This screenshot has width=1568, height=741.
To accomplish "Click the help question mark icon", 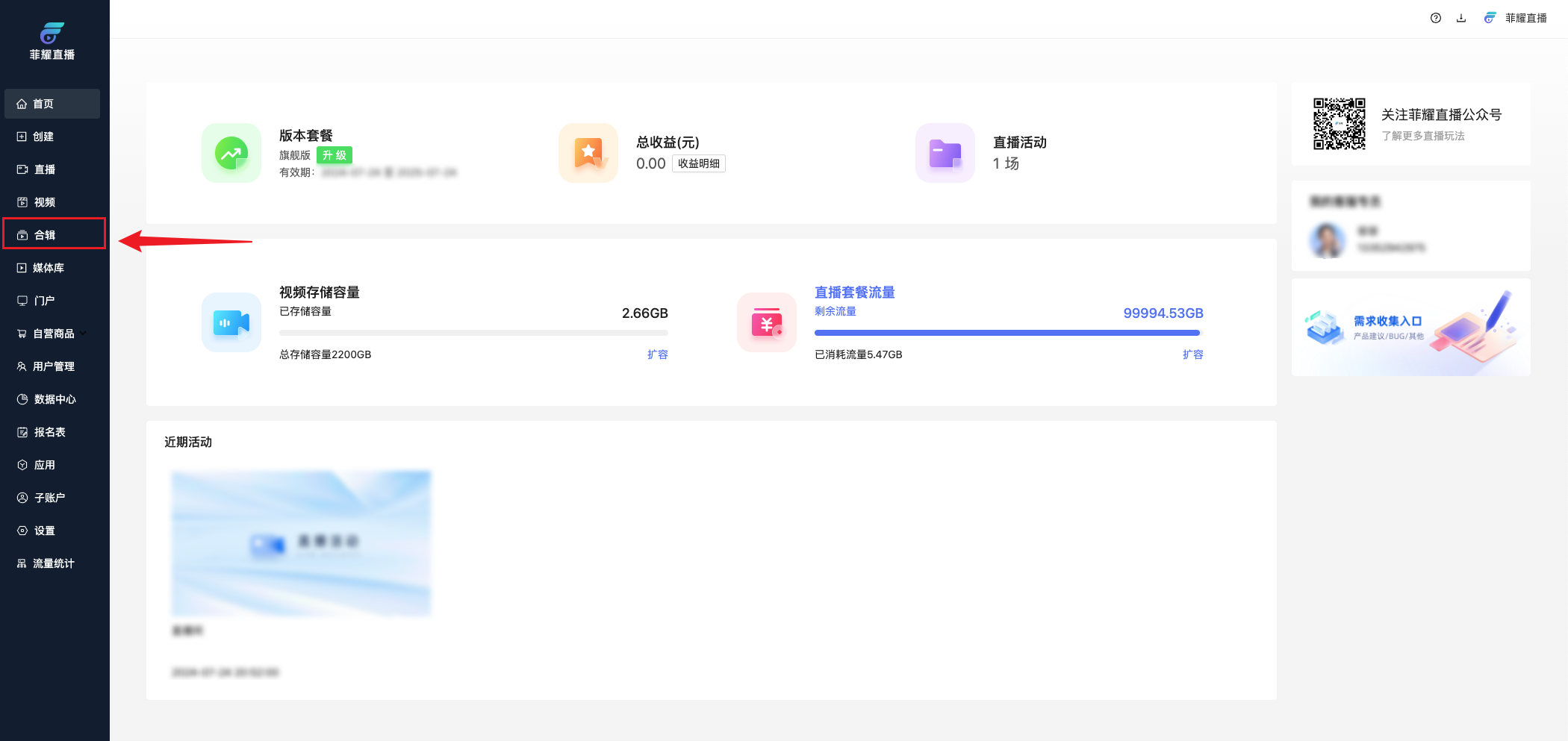I will [x=1435, y=18].
